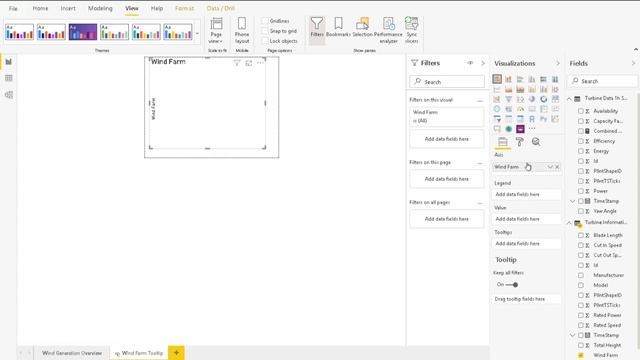This screenshot has width=640, height=360.
Task: Open More options on Wind Farm visual
Action: pyautogui.click(x=260, y=63)
